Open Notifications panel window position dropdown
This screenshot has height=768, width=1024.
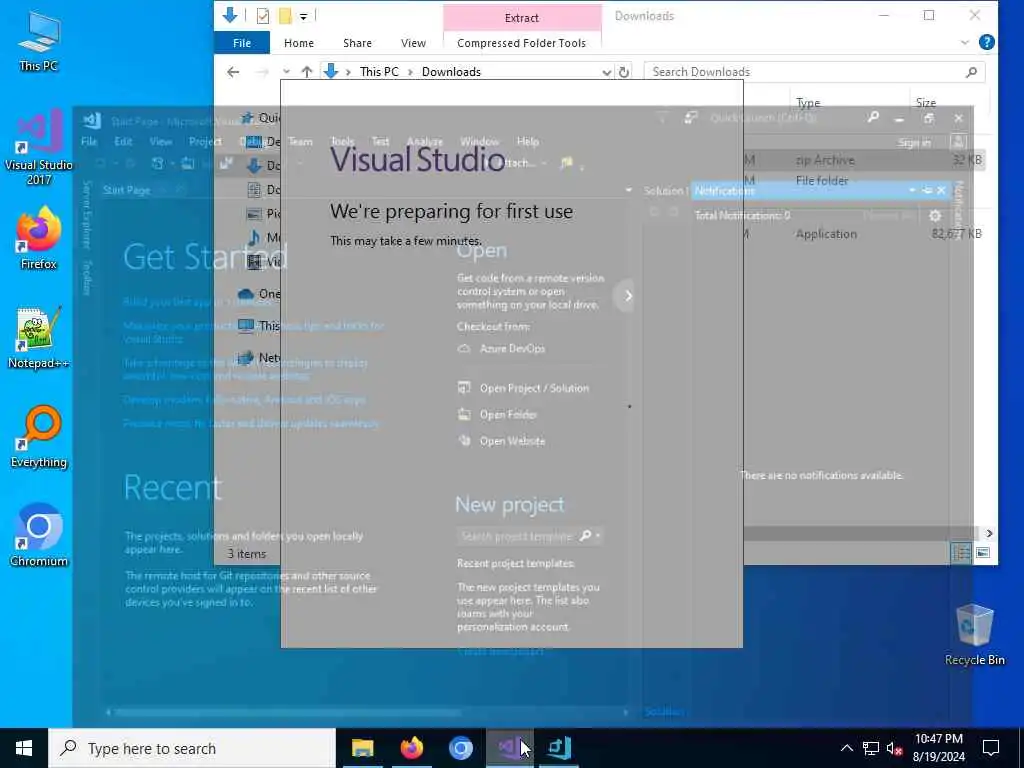912,190
